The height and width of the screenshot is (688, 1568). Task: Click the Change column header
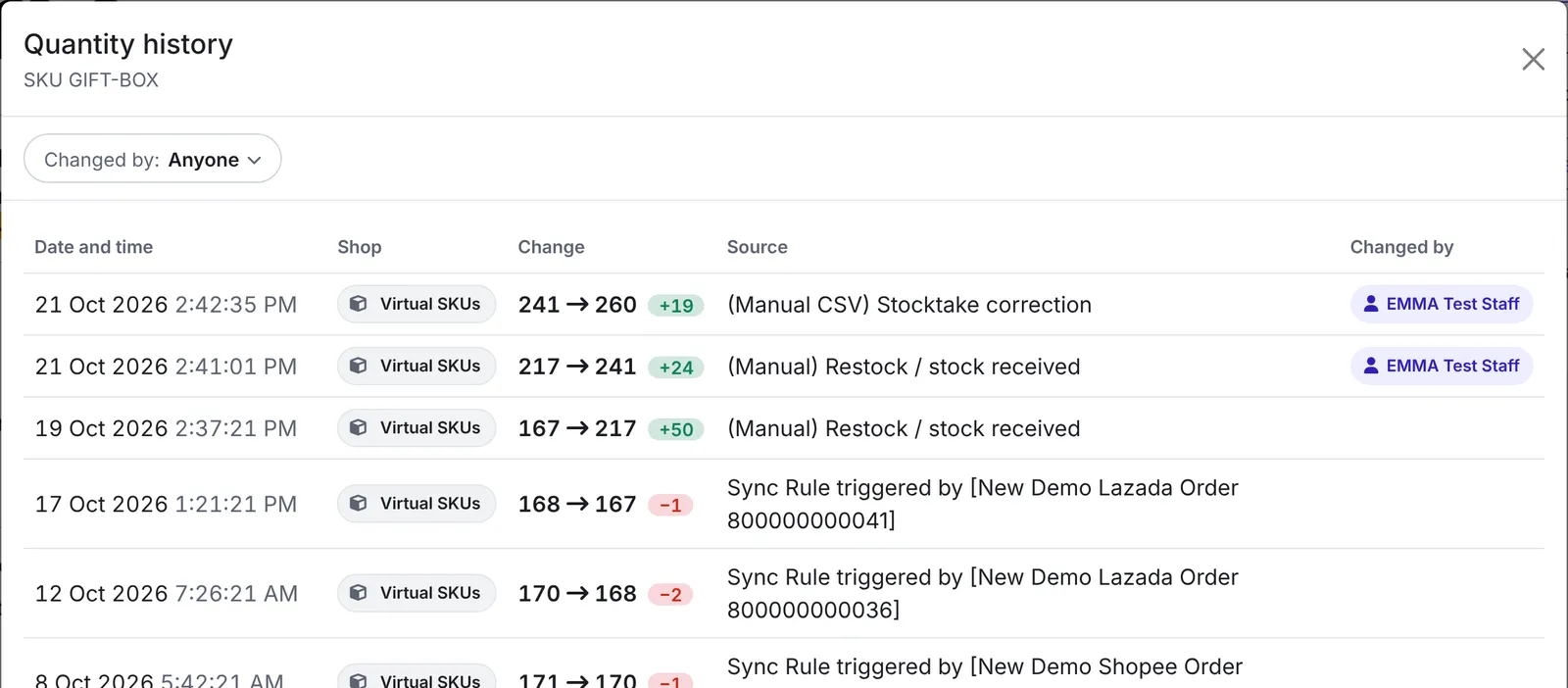(x=551, y=247)
